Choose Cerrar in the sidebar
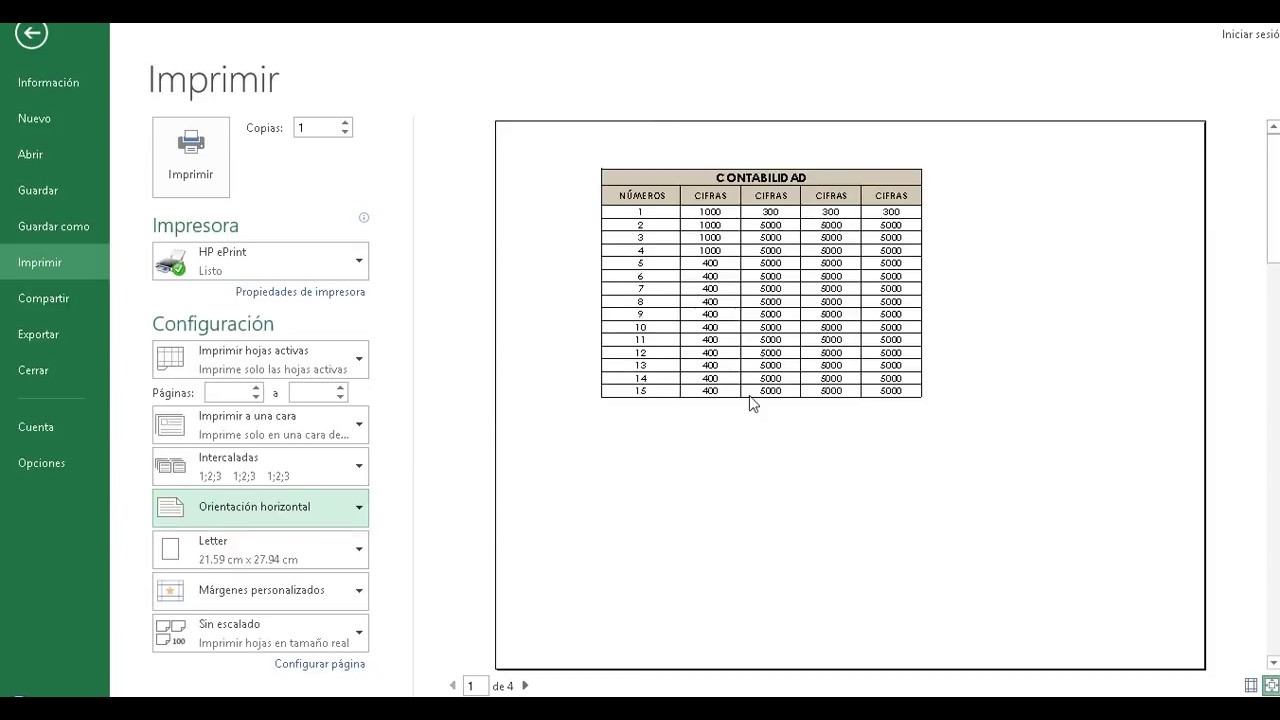This screenshot has height=720, width=1280. (55, 370)
